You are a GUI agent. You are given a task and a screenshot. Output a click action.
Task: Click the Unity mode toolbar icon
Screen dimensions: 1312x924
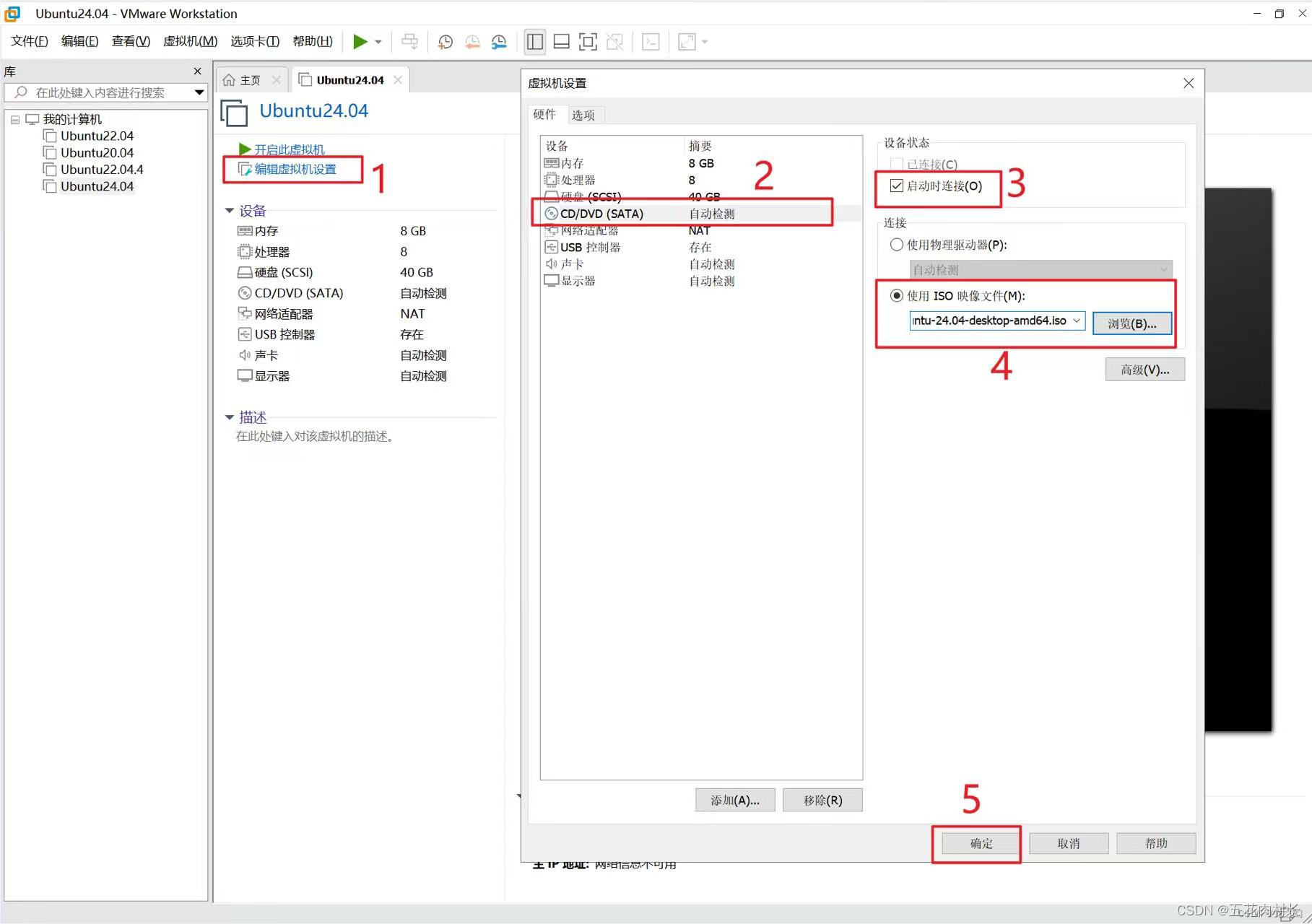point(614,42)
